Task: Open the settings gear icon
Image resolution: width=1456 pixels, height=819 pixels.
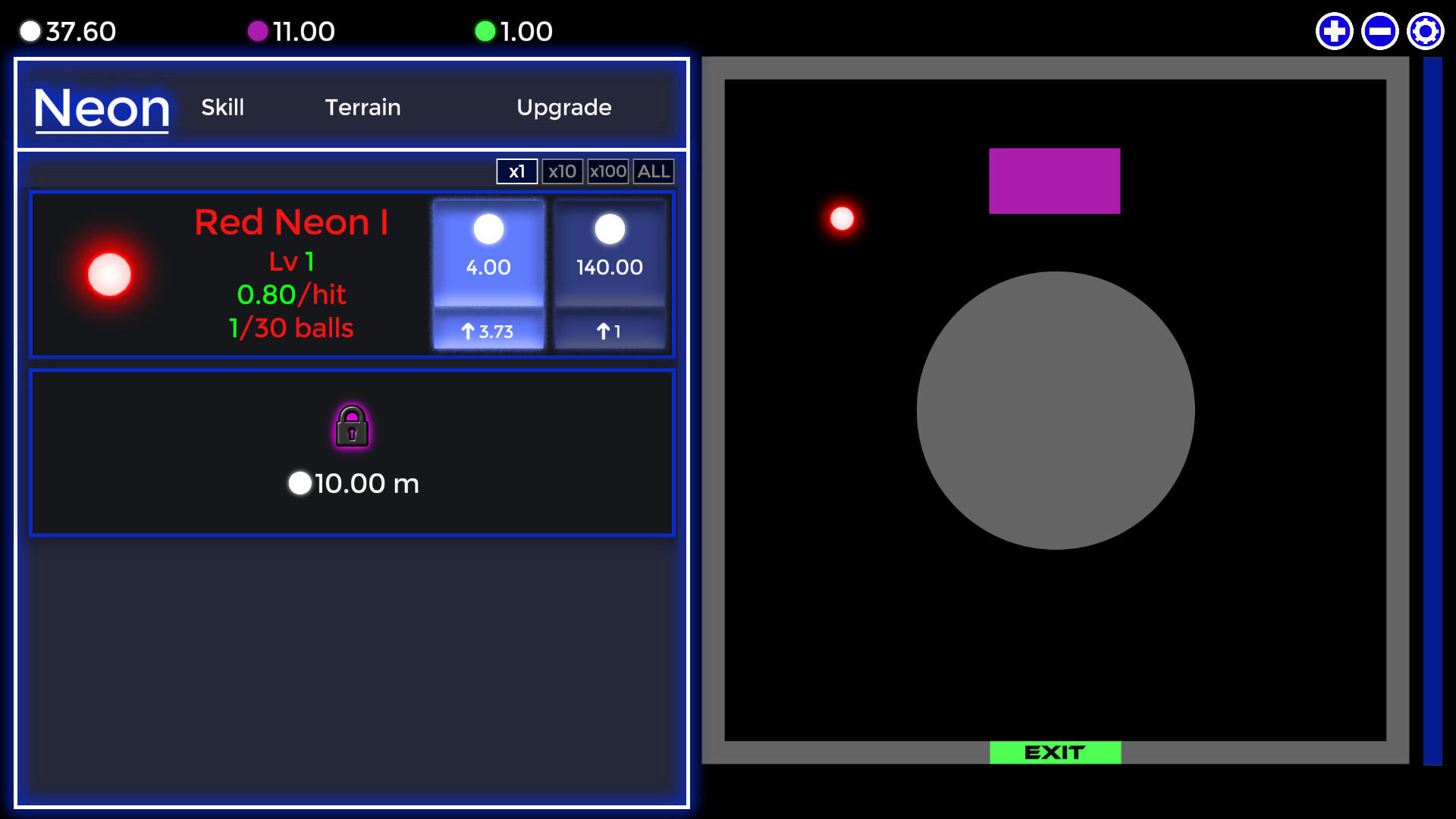Action: [x=1425, y=32]
